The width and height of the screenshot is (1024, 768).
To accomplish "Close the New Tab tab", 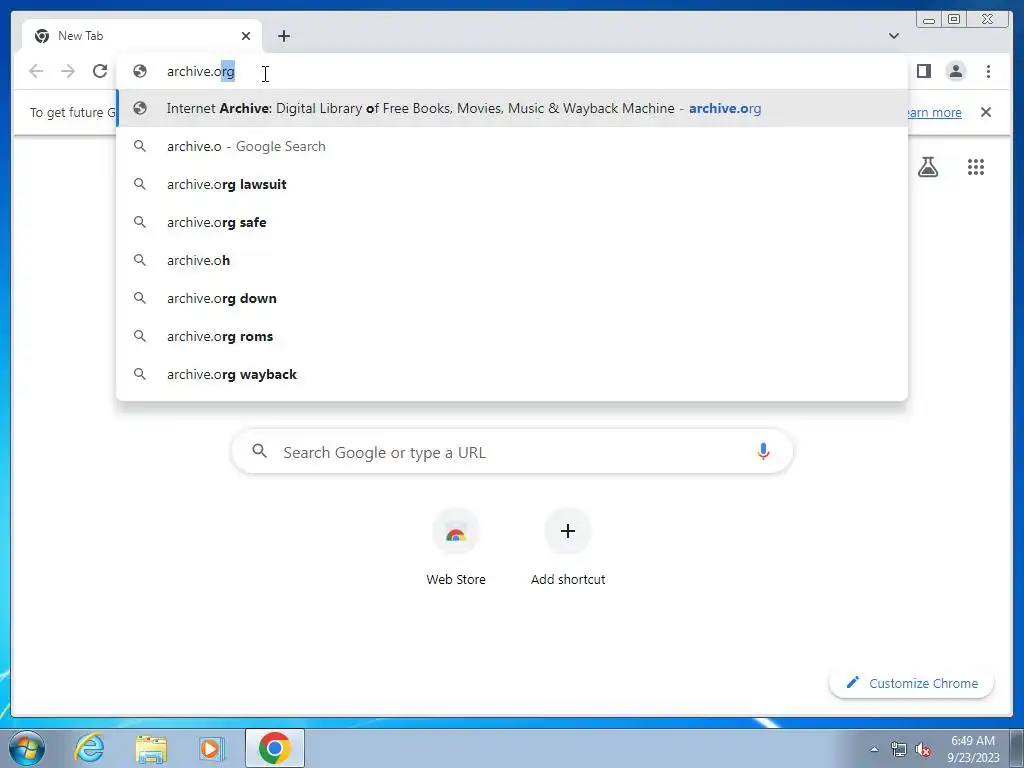I will pyautogui.click(x=246, y=36).
